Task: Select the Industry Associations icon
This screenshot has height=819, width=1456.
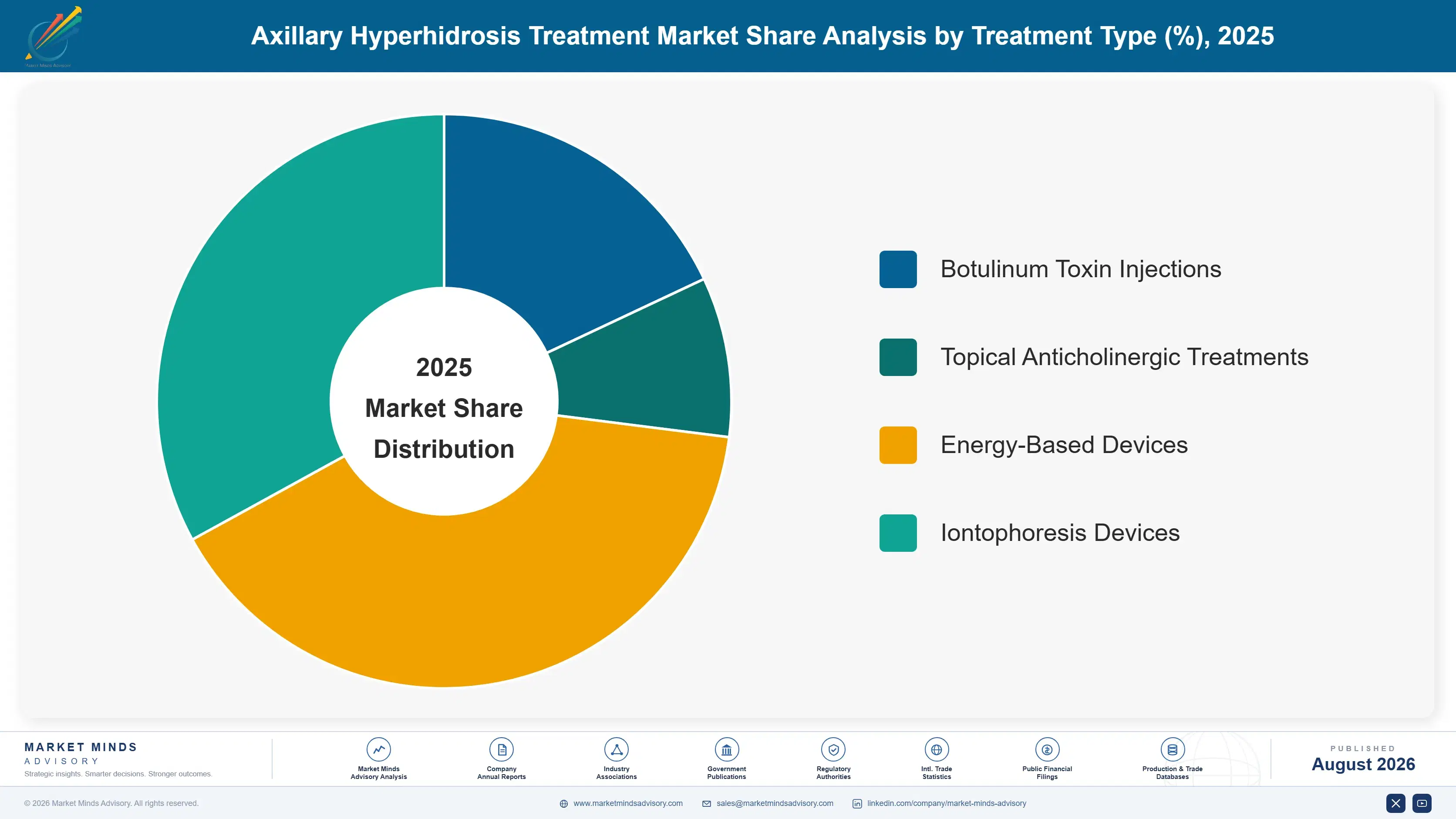Action: pos(616,749)
